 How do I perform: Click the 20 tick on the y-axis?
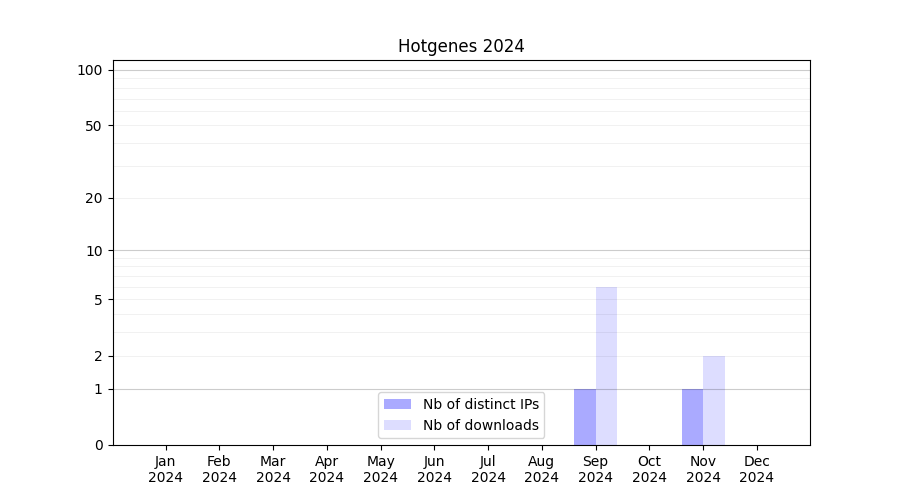(93, 198)
